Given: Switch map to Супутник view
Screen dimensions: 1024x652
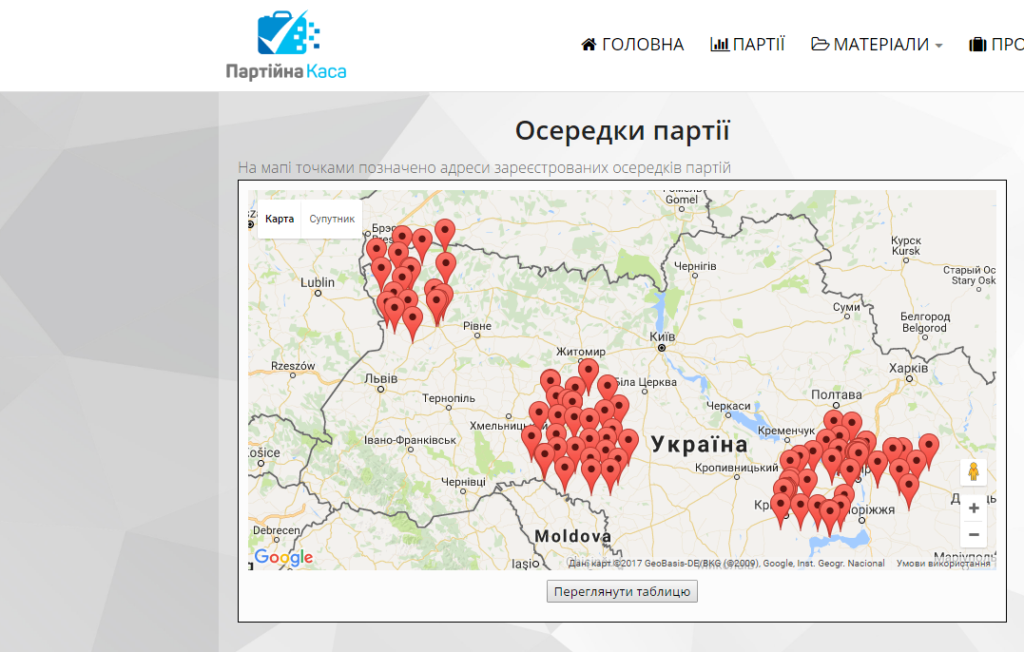Looking at the screenshot, I should 332,219.
